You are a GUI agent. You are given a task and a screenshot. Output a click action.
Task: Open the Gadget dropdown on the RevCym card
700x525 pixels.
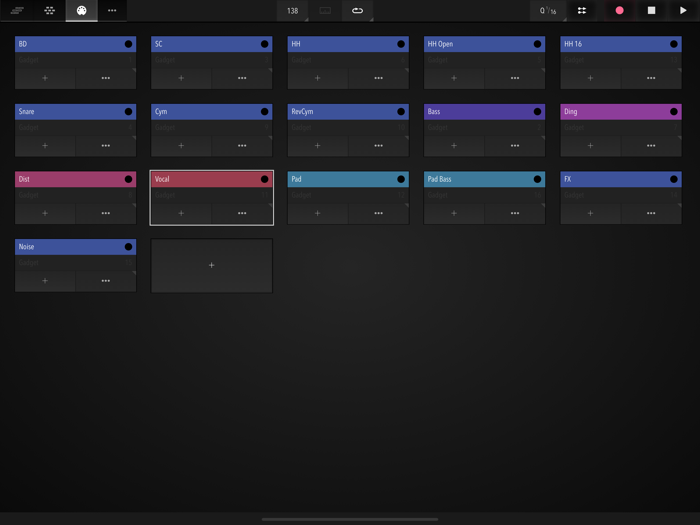click(x=348, y=128)
